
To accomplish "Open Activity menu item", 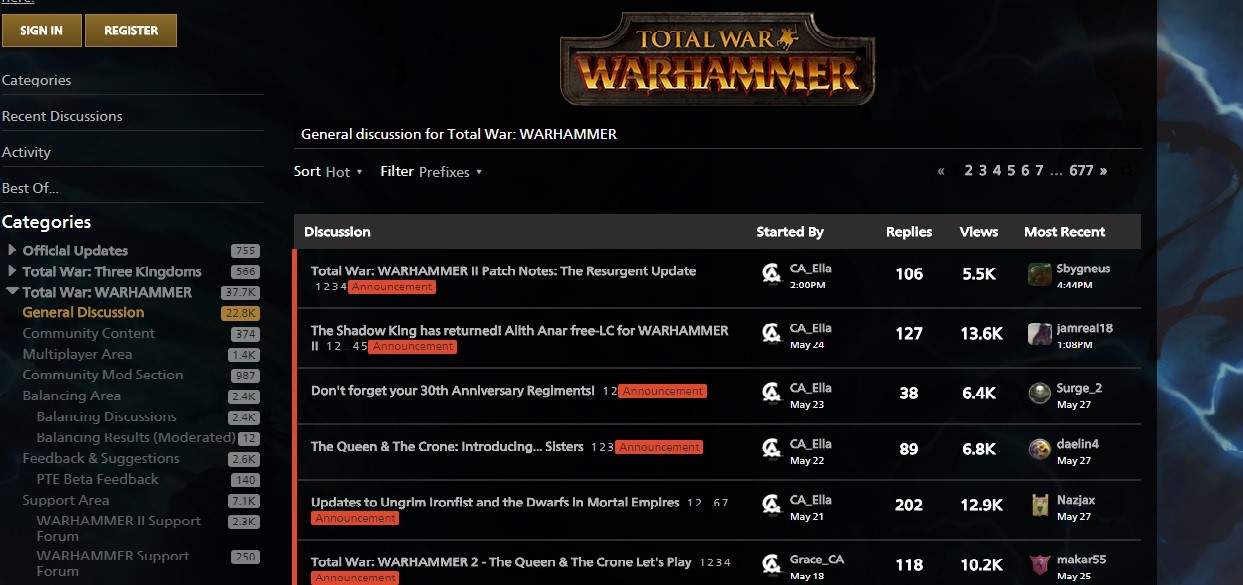I will (x=26, y=152).
